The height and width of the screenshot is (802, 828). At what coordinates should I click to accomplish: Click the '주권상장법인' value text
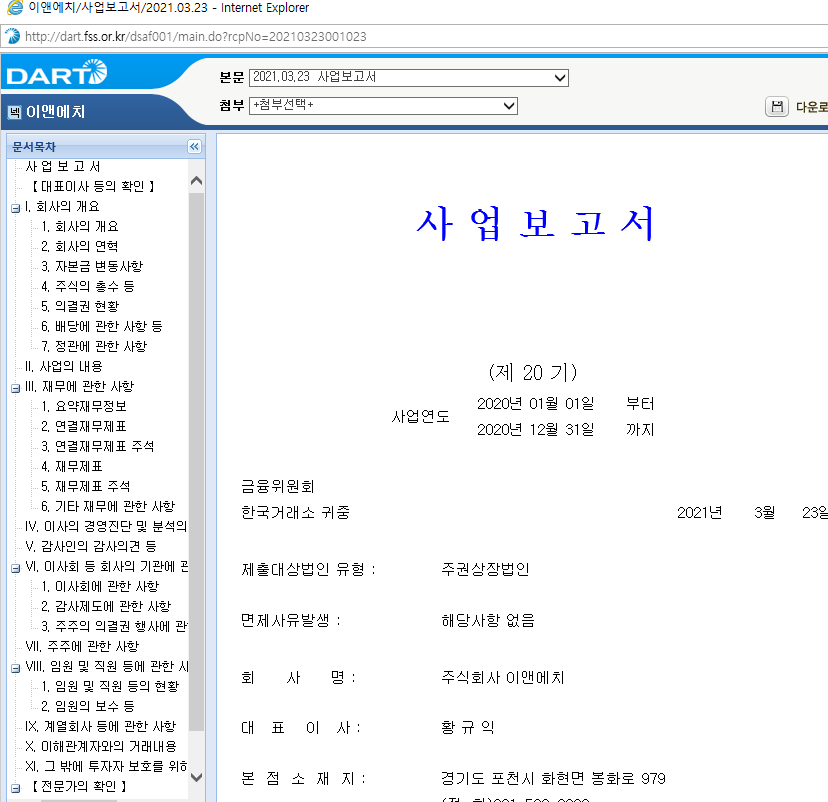[x=485, y=570]
